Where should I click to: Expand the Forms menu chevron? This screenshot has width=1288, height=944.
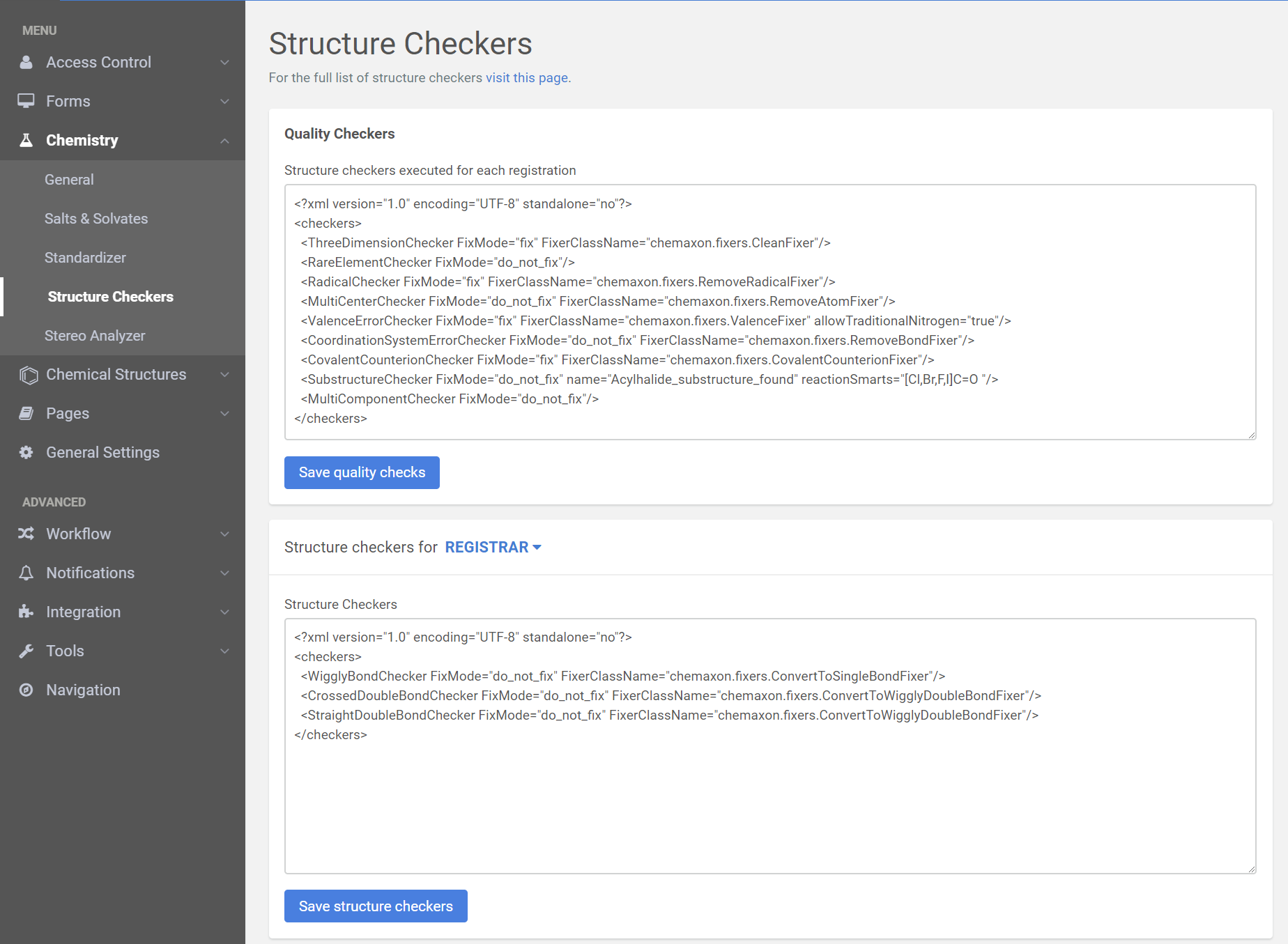point(224,101)
